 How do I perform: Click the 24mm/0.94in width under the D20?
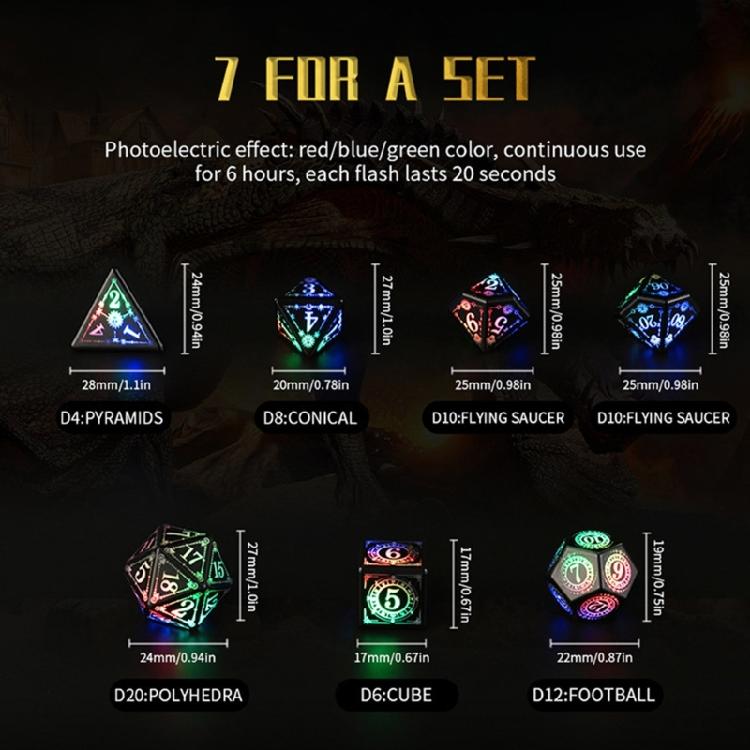tap(178, 658)
